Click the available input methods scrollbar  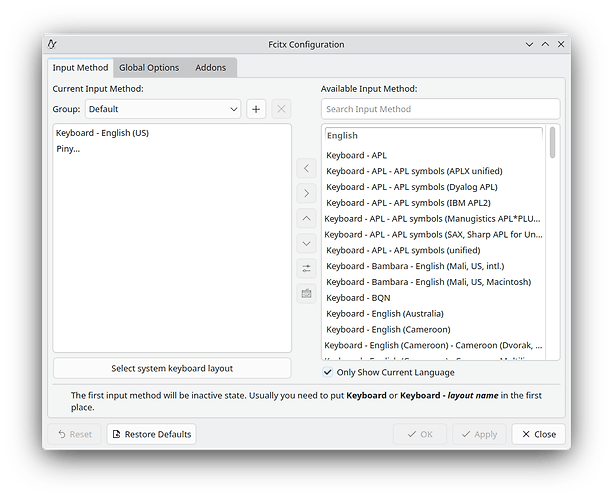(552, 143)
